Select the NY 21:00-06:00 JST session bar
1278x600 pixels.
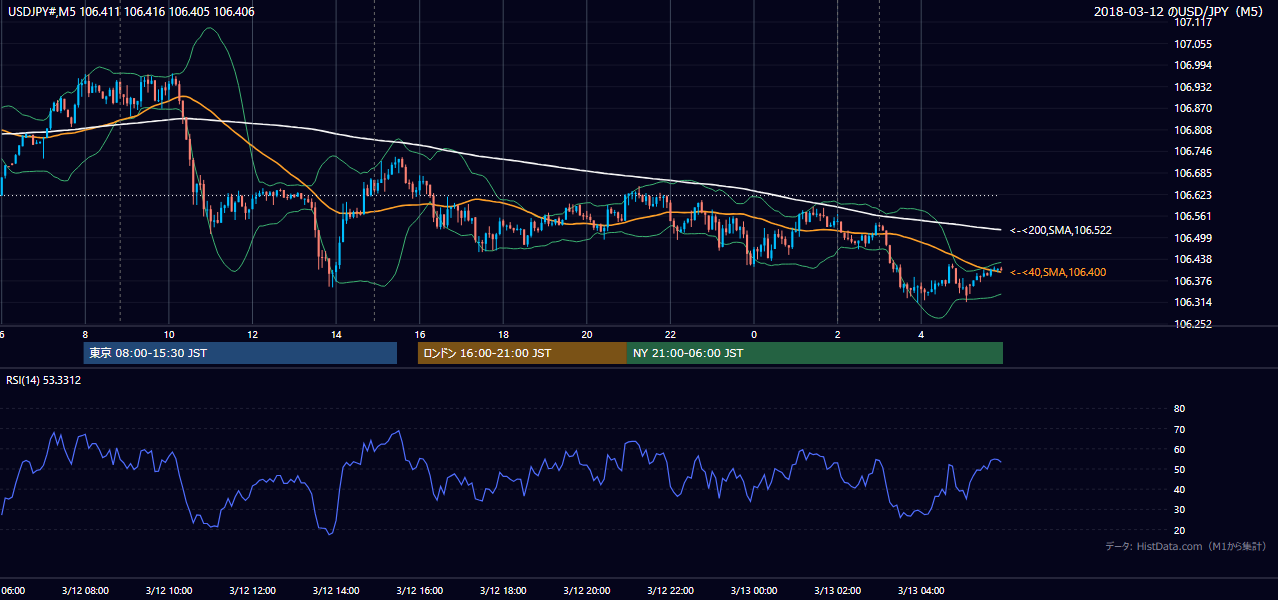(815, 353)
